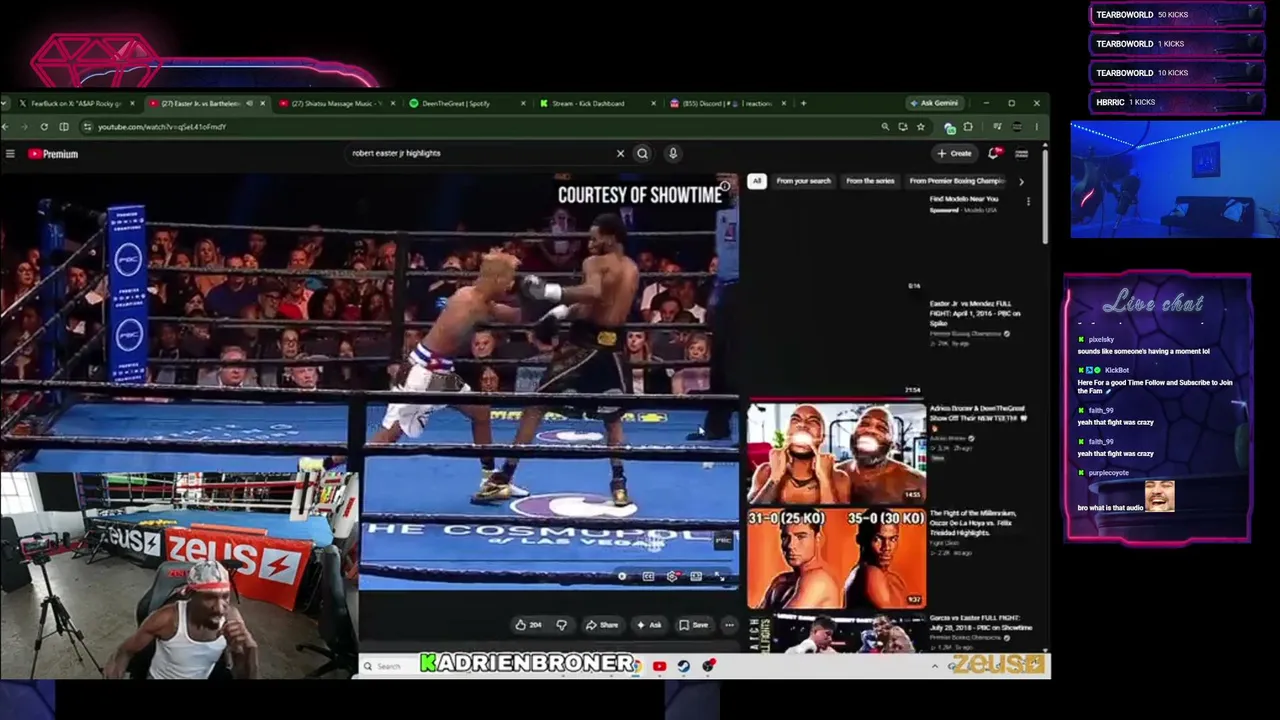Screen dimensions: 1280x720
Task: Start voice search with the microphone icon
Action: coord(673,154)
